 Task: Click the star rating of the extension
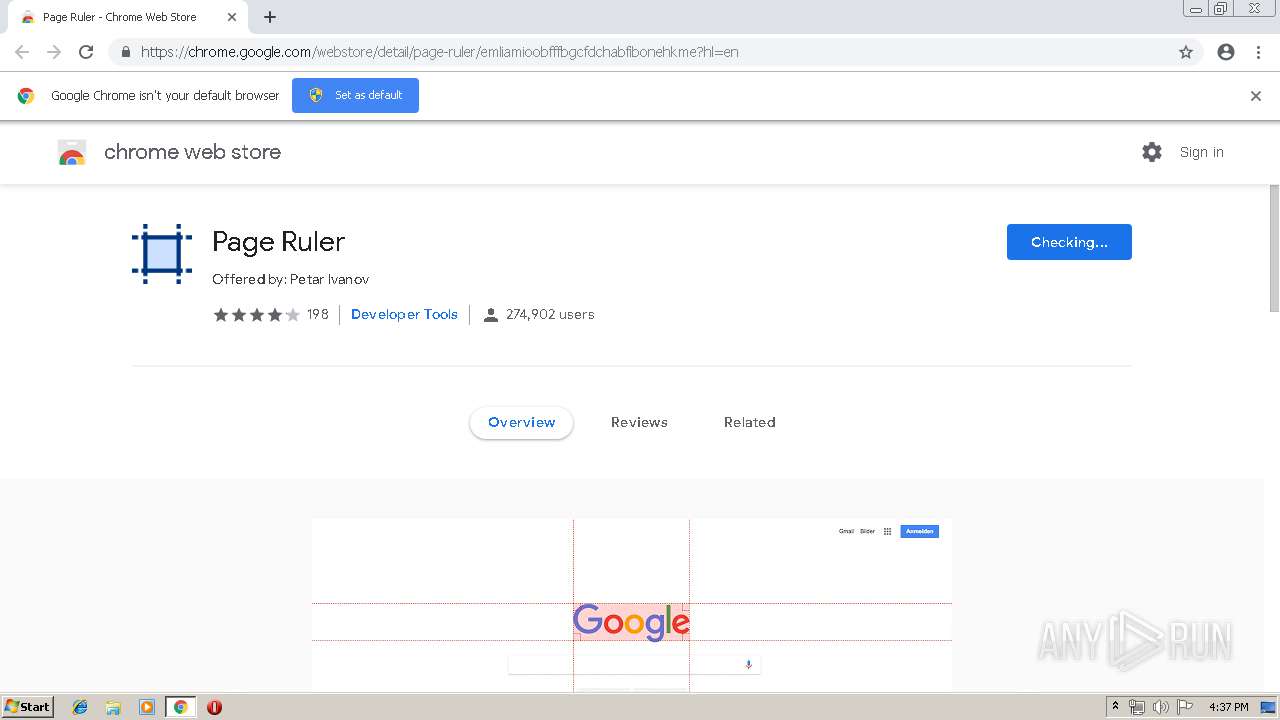[256, 314]
